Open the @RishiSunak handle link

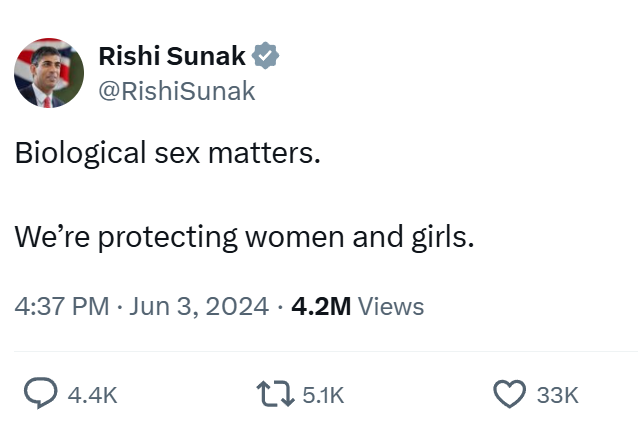pos(177,91)
